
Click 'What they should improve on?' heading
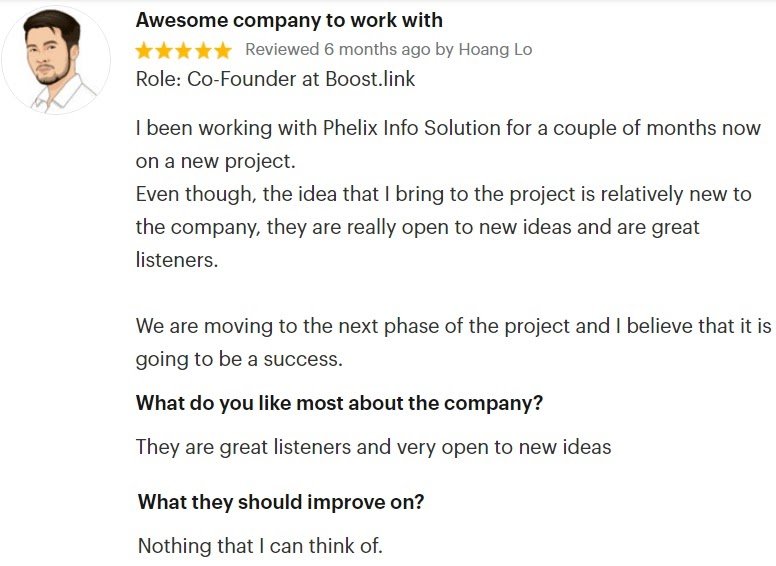(x=281, y=502)
